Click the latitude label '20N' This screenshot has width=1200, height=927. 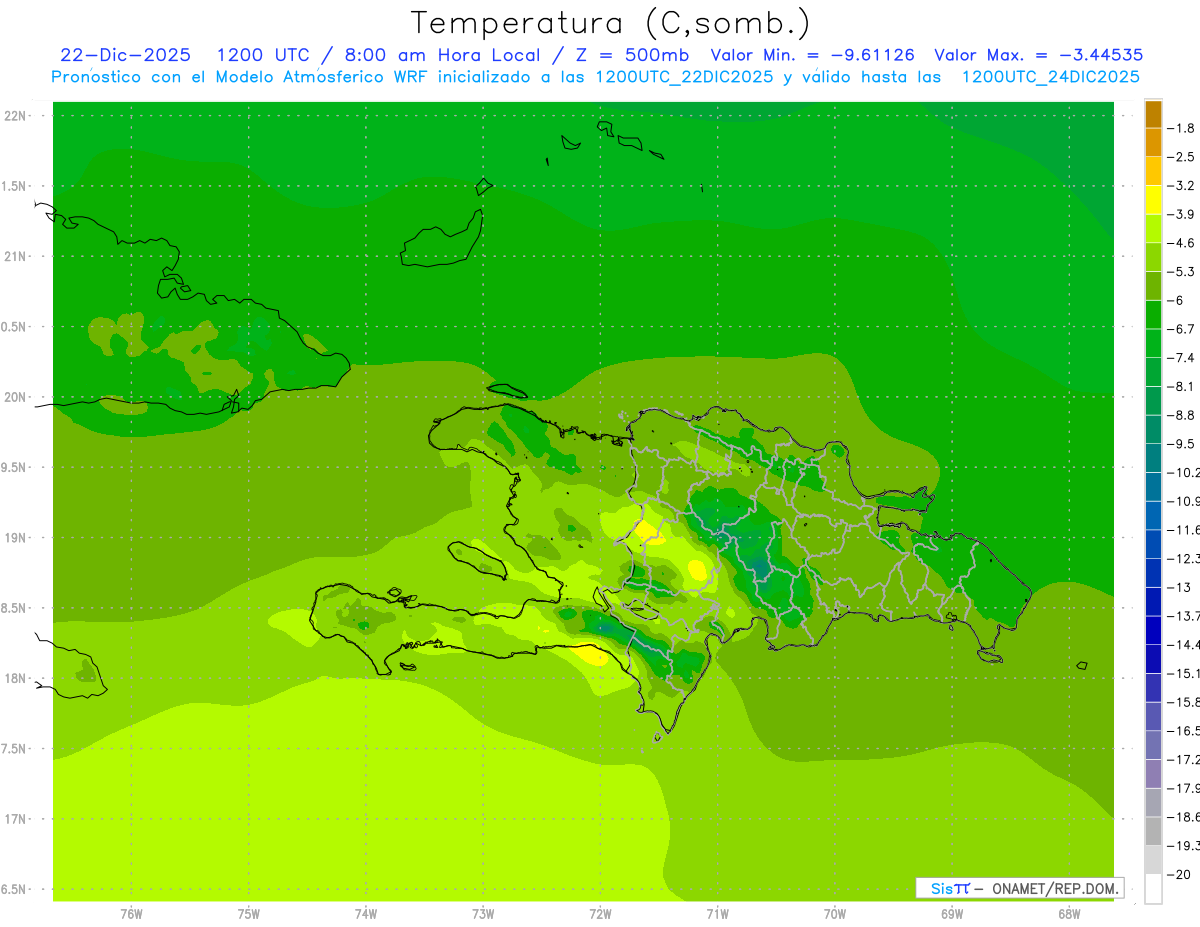[16, 397]
